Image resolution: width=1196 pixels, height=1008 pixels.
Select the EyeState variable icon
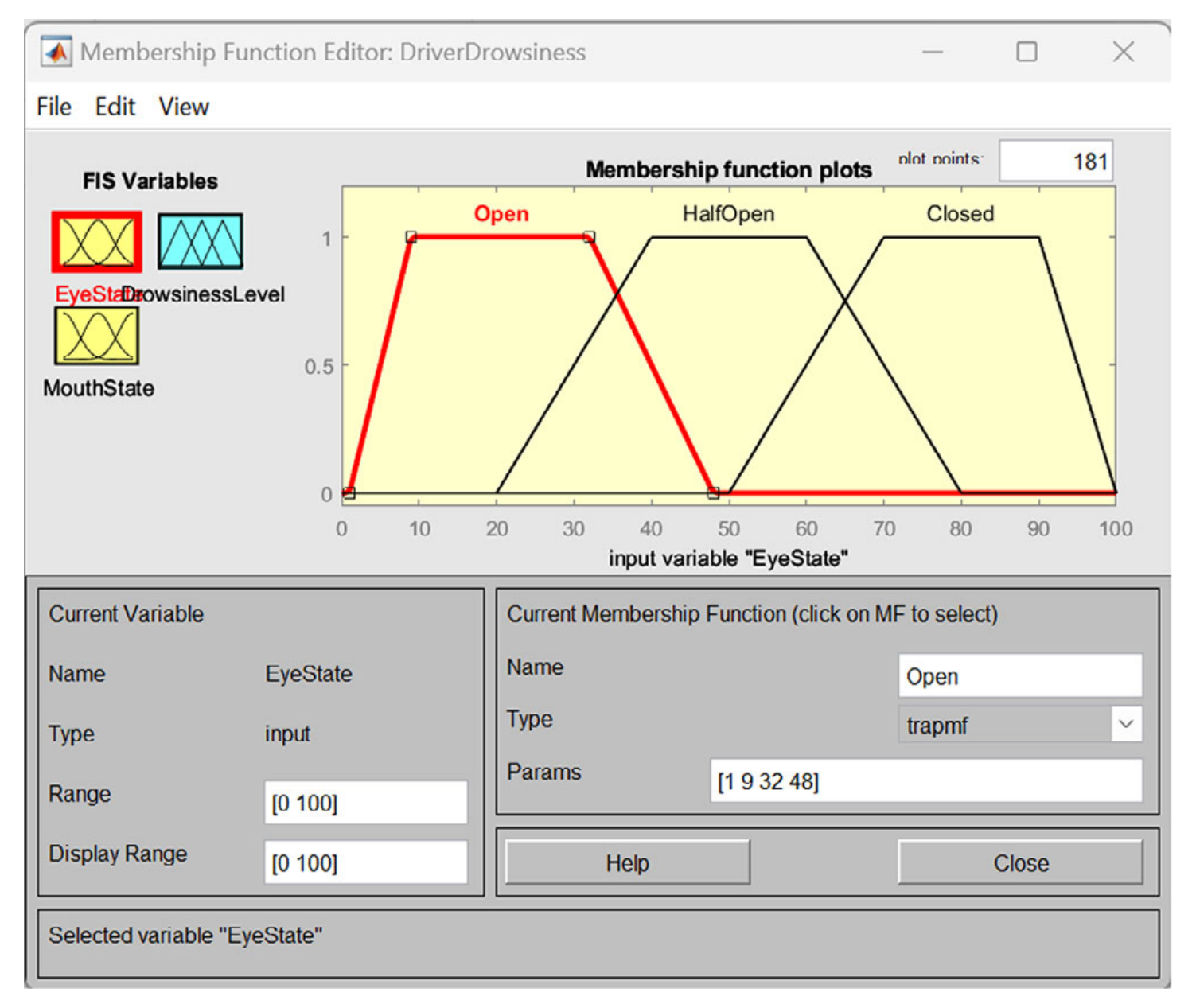coord(97,242)
